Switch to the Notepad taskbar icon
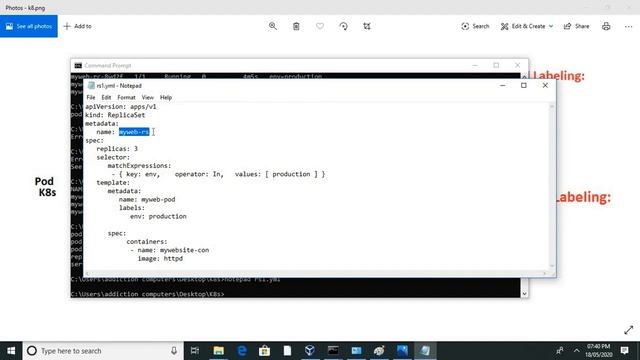The height and width of the screenshot is (360, 640). point(425,351)
